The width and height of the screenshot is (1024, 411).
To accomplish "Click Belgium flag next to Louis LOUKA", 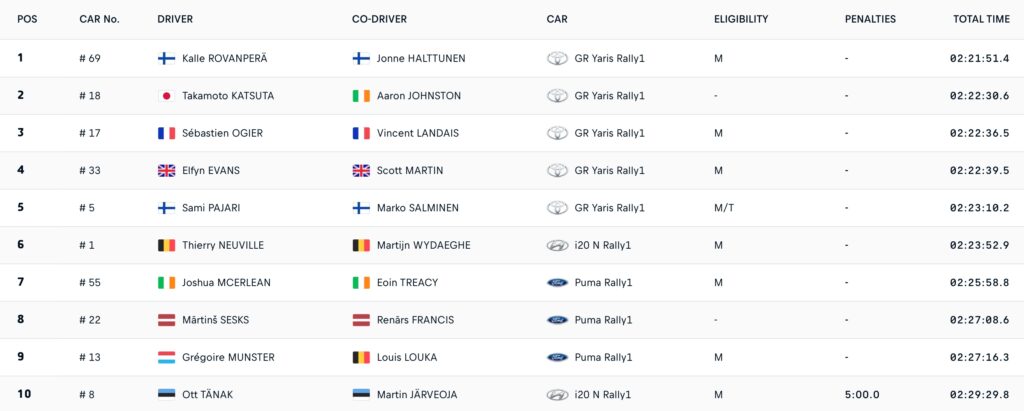I will (361, 357).
